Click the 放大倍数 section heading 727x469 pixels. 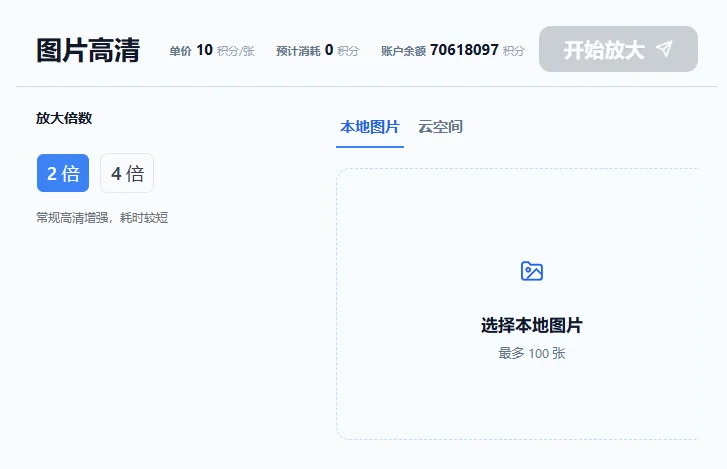[x=64, y=118]
